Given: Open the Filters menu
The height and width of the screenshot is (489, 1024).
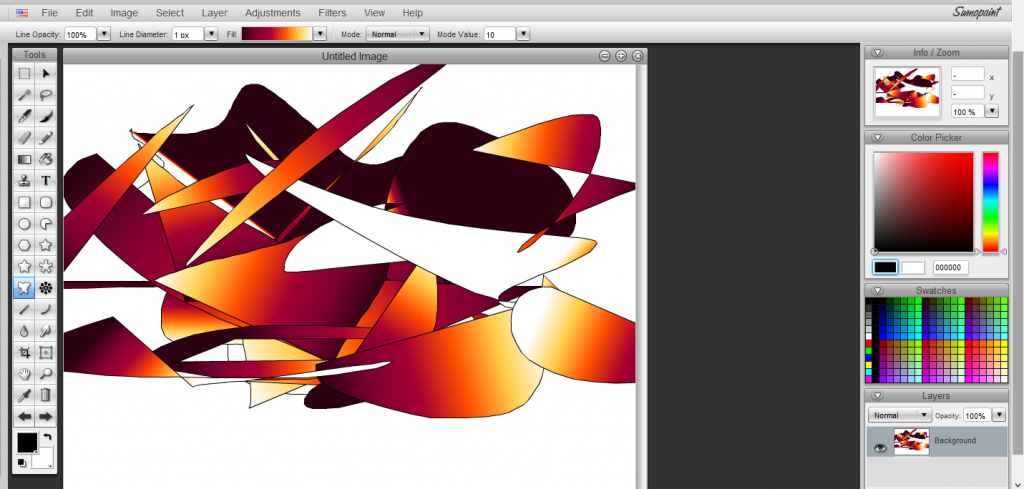Looking at the screenshot, I should (331, 13).
